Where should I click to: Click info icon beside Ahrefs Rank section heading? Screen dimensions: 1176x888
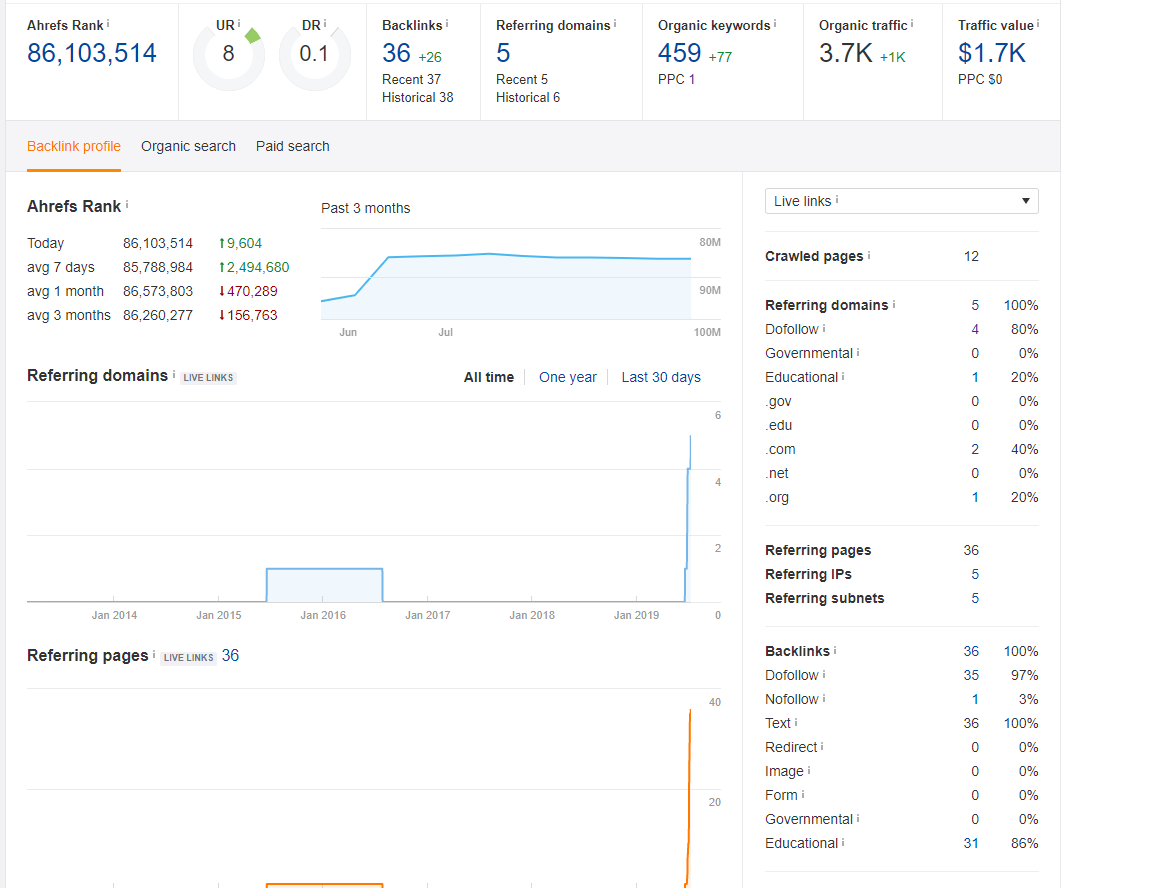pos(127,204)
